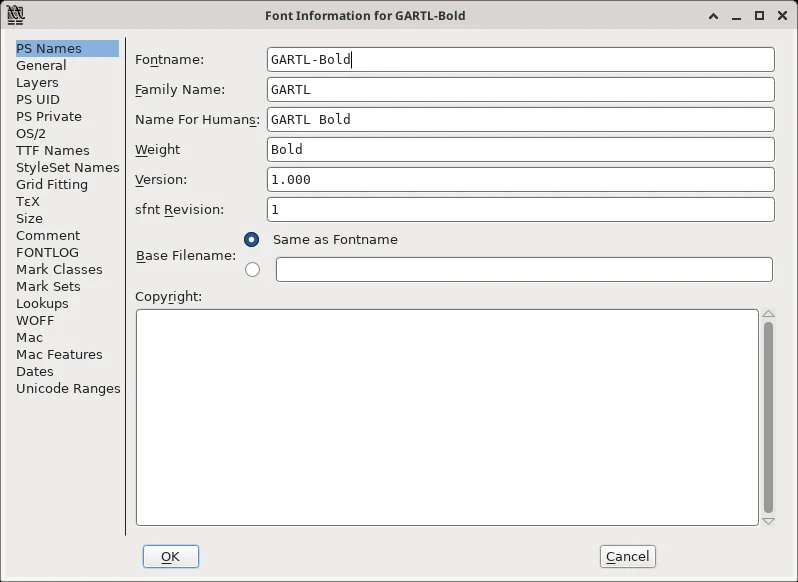The height and width of the screenshot is (582, 798).
Task: Open the PS Names section
Action: [67, 48]
